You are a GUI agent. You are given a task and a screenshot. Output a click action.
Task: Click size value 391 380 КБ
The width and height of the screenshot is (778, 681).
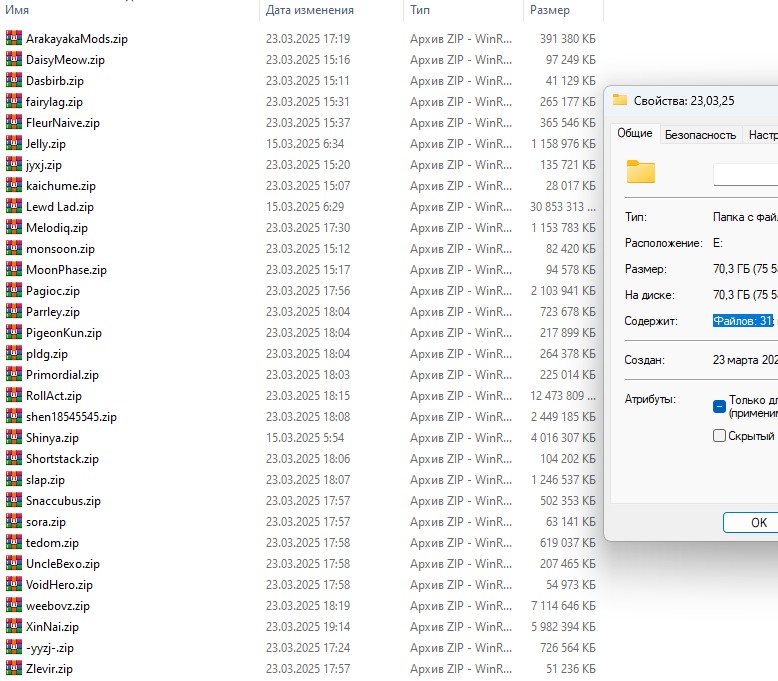(x=568, y=39)
